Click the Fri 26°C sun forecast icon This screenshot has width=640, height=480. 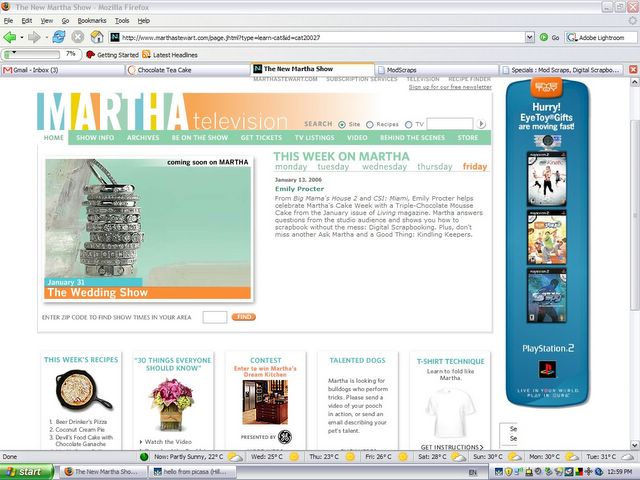[x=403, y=457]
